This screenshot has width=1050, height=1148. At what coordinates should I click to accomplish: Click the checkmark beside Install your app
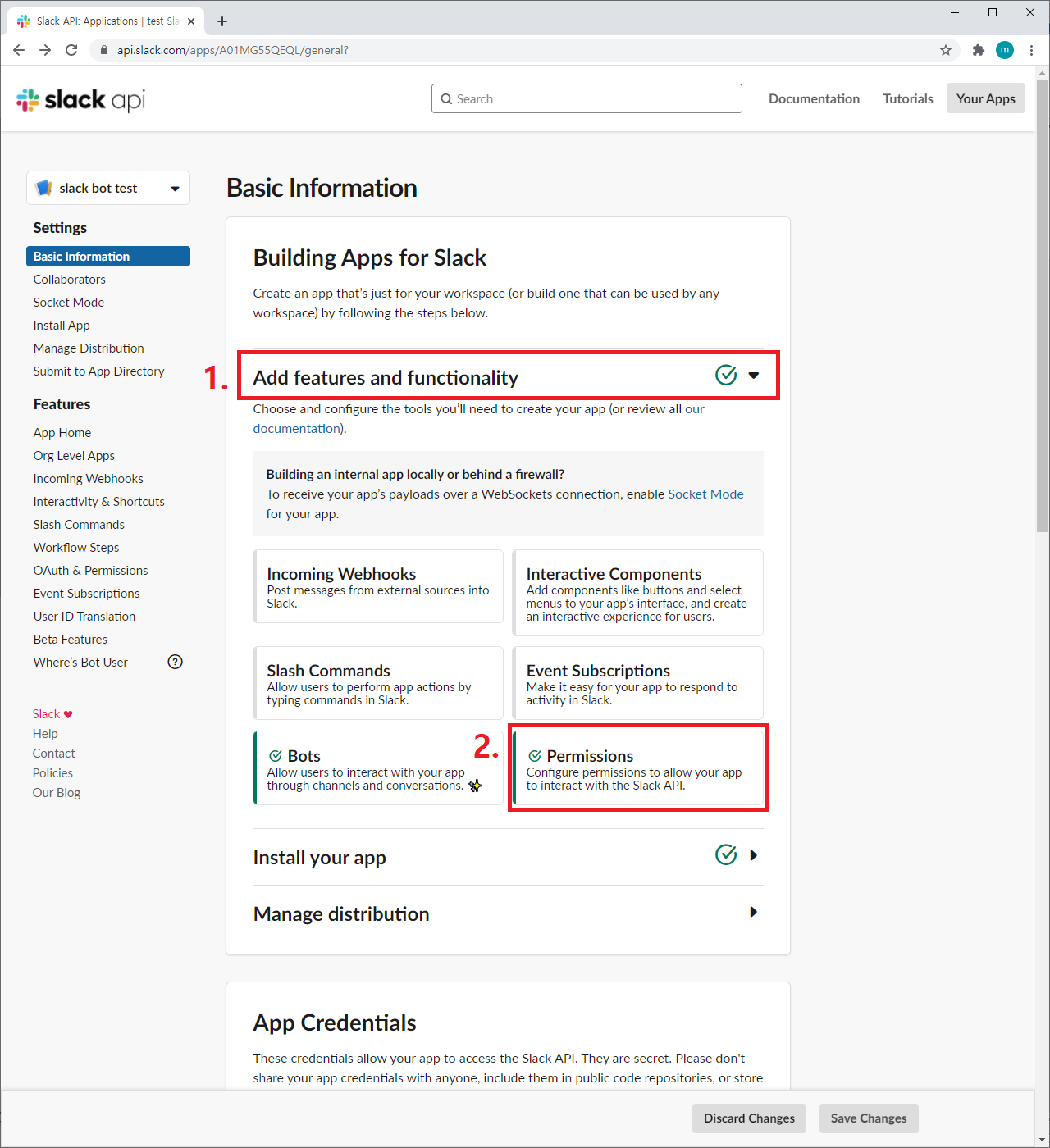(x=726, y=854)
